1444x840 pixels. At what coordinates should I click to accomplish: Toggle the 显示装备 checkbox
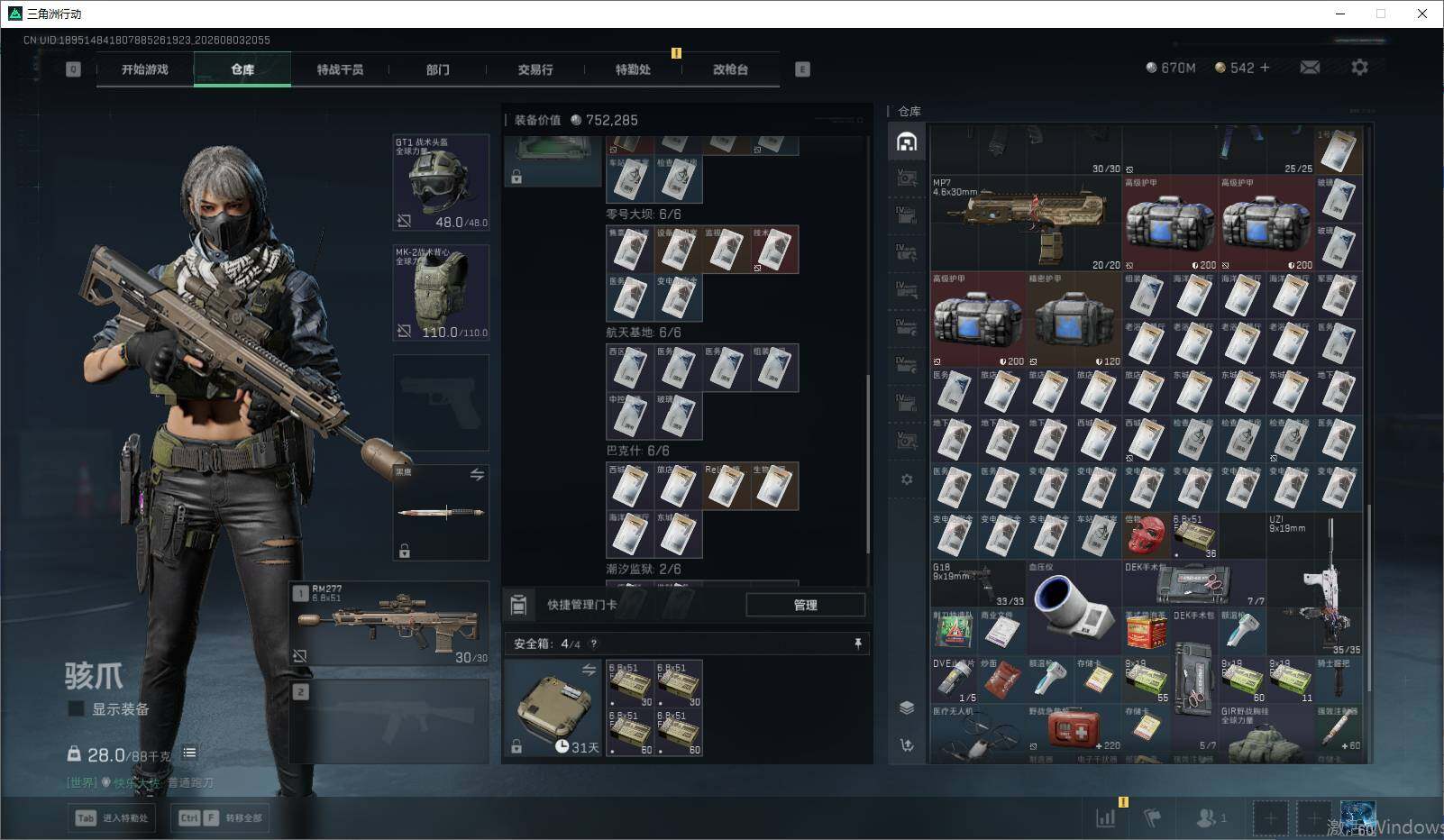[x=77, y=709]
